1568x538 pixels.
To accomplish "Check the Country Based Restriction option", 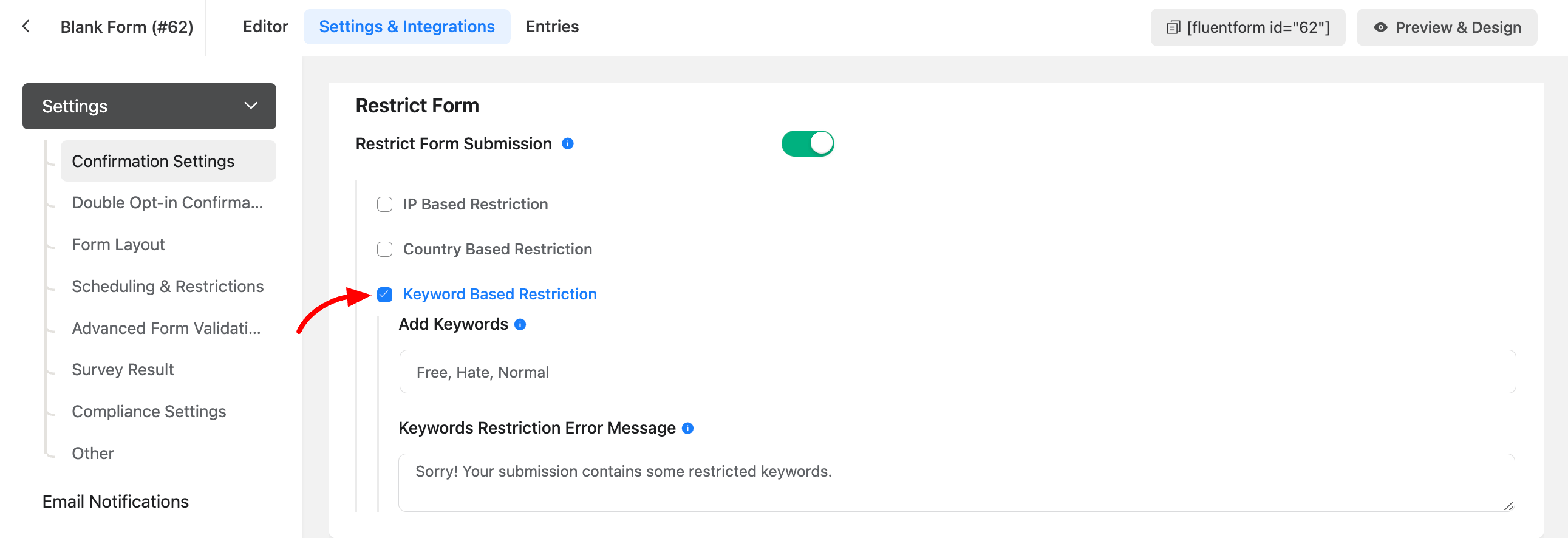I will tap(384, 250).
